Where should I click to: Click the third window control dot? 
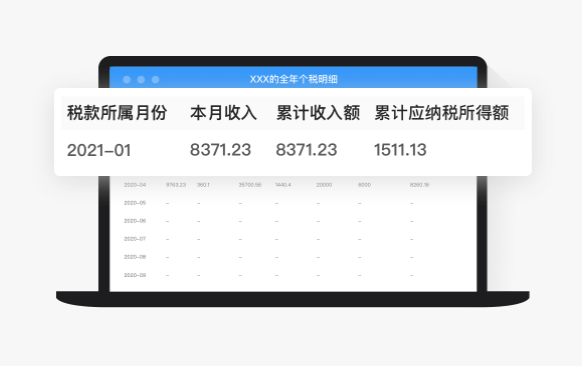tap(156, 79)
